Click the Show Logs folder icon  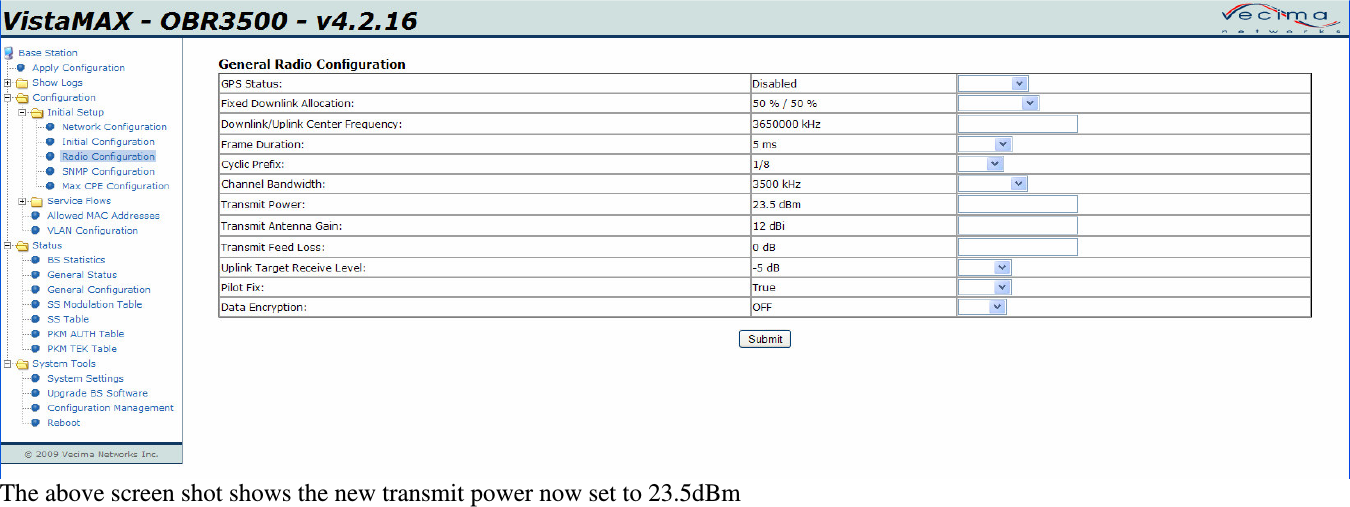point(22,83)
